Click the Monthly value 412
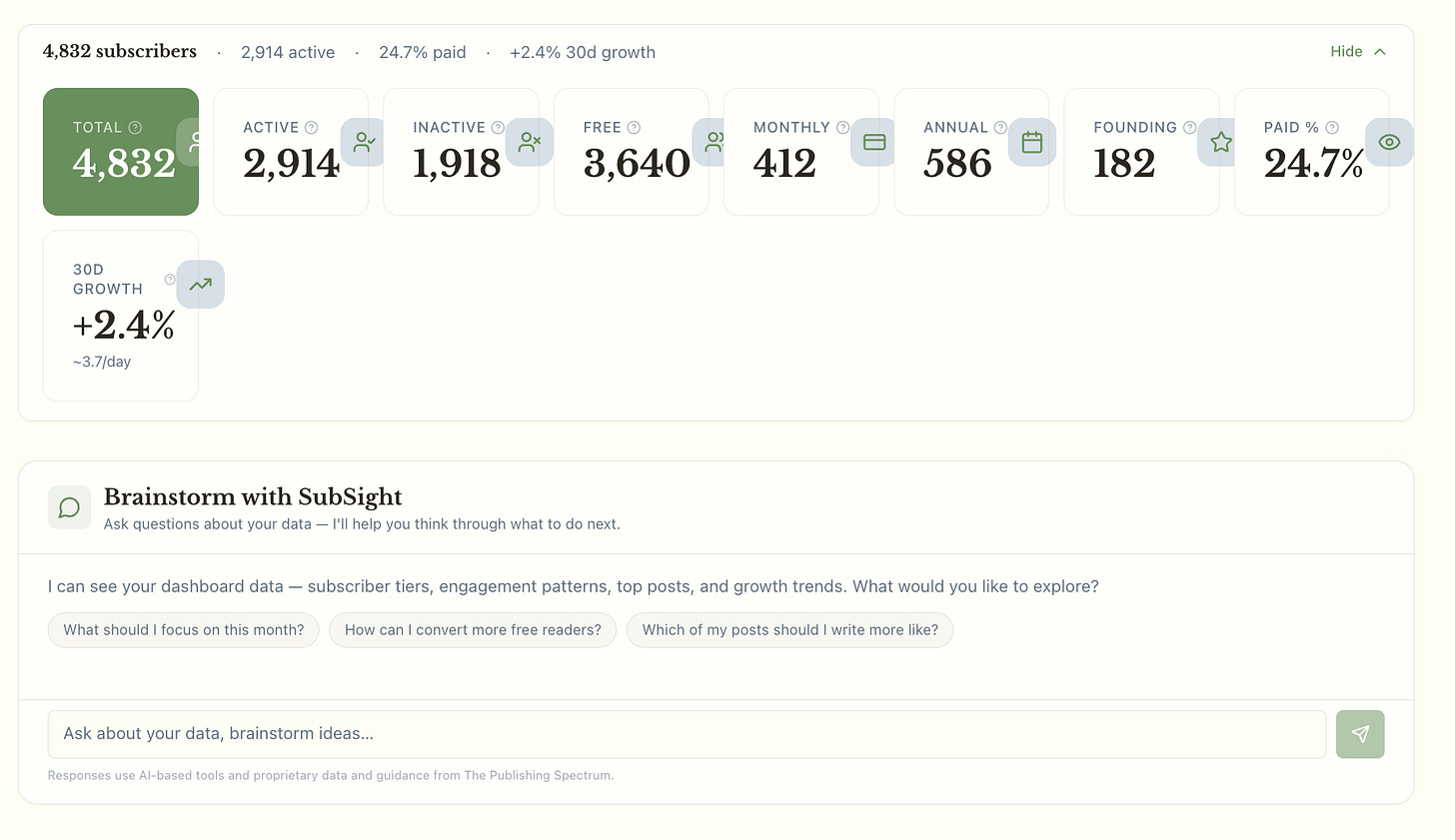Screen dimensions: 1455x840 point(784,164)
